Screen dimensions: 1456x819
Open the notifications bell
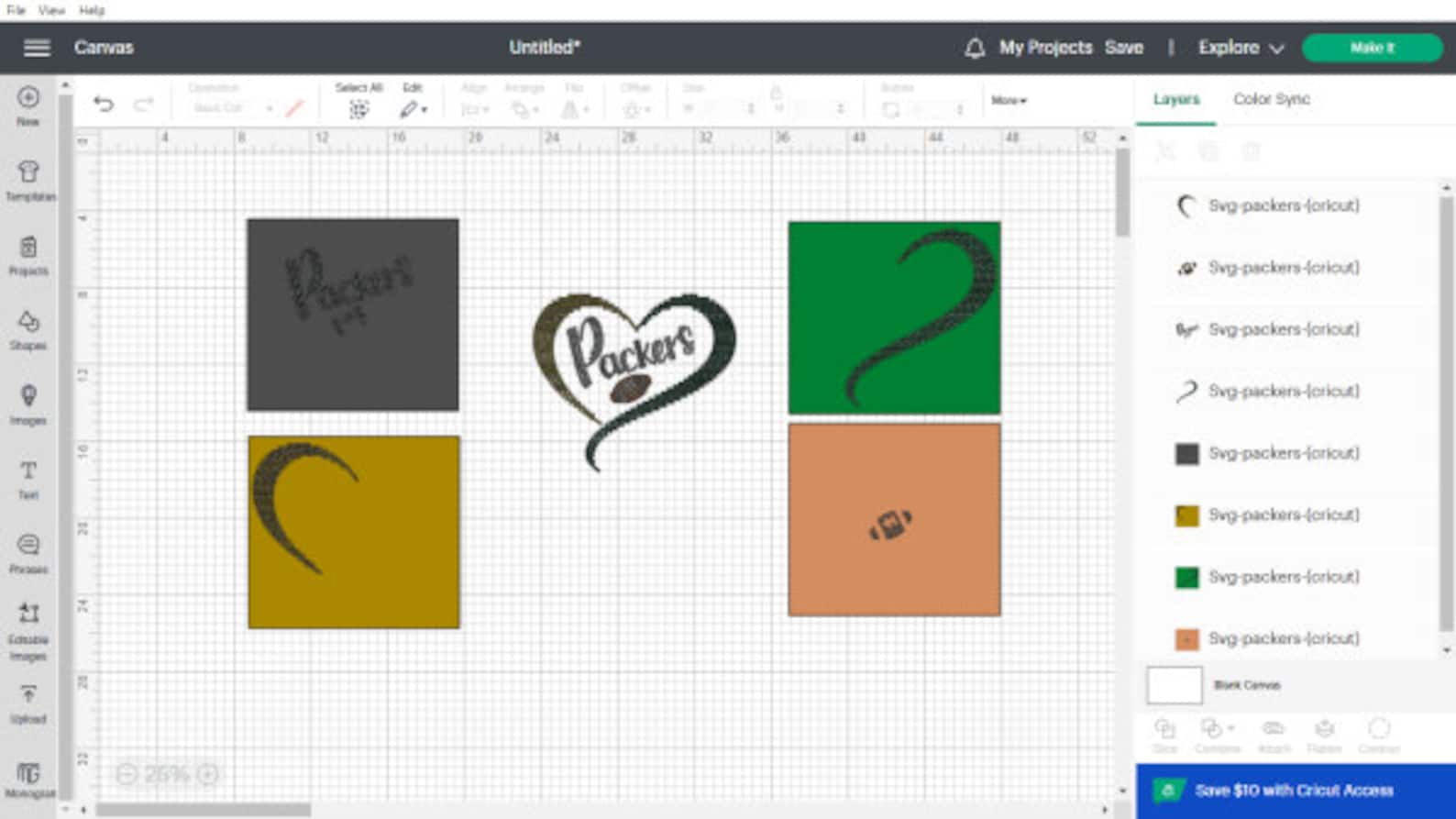(975, 48)
